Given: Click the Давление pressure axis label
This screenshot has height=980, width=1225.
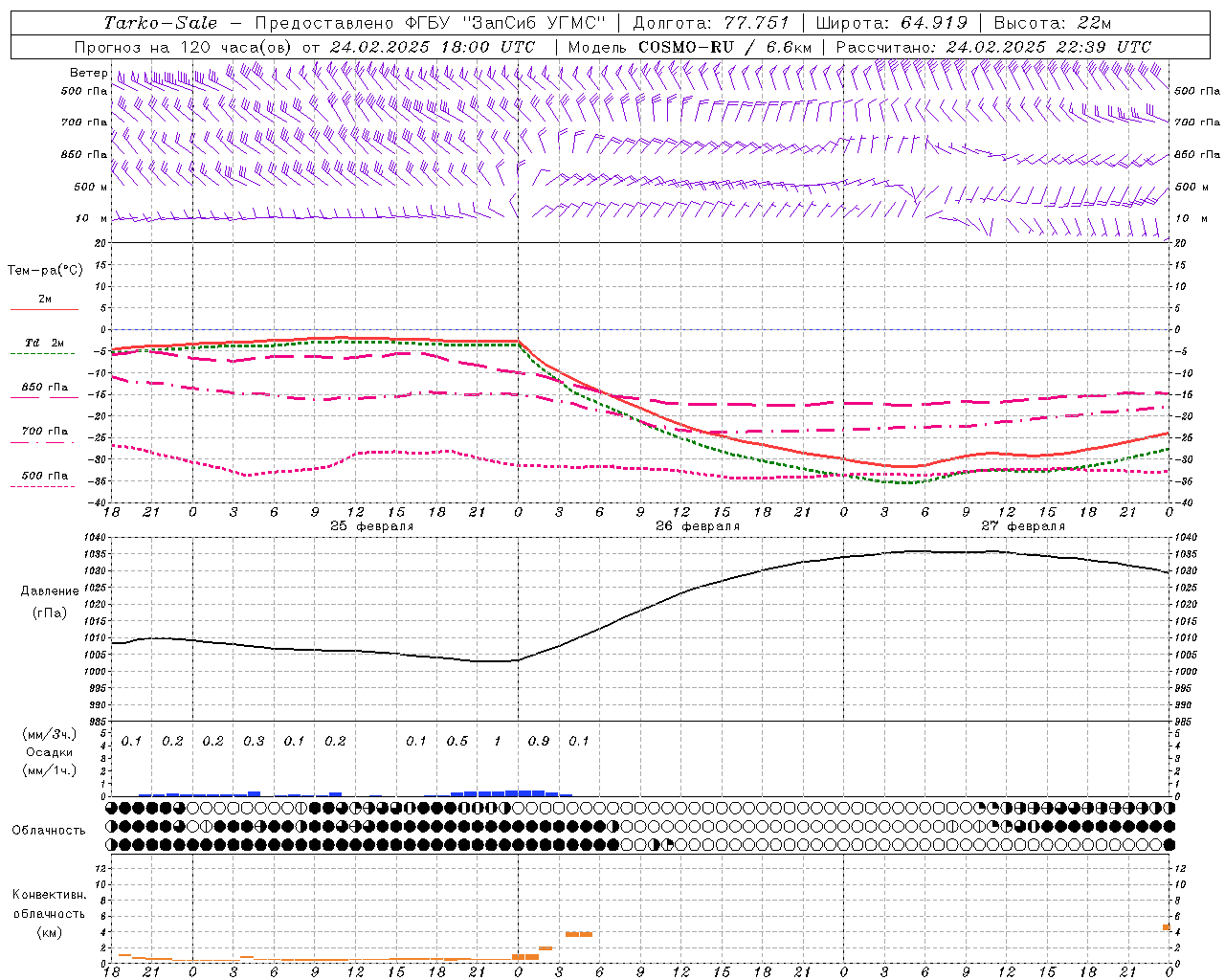Looking at the screenshot, I should [x=50, y=591].
